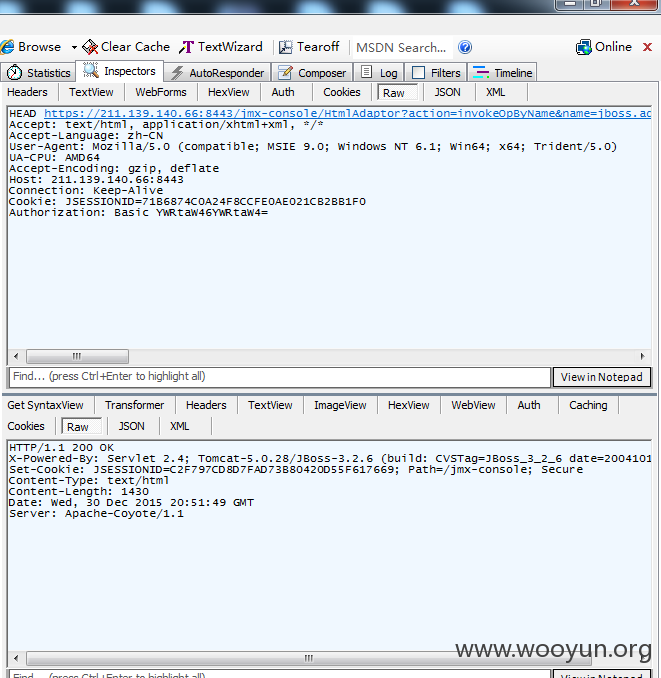The height and width of the screenshot is (678, 661).
Task: Click the AutoResponder lightning icon
Action: coord(176,73)
